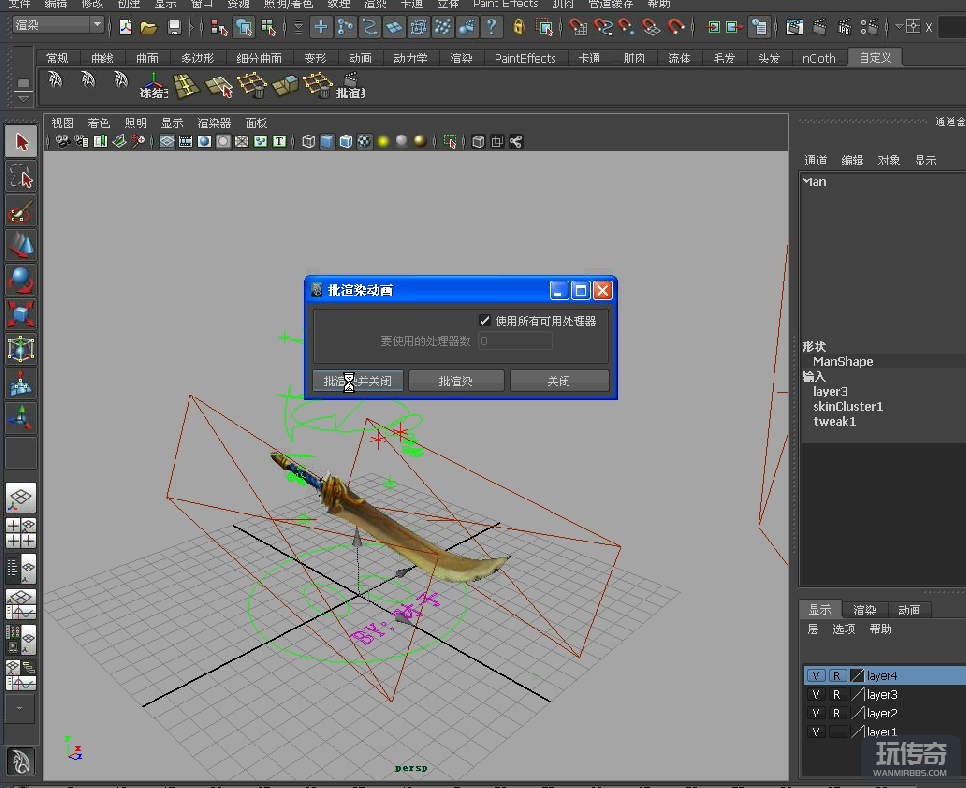Click the 批渲染 button in dialog

pos(456,381)
